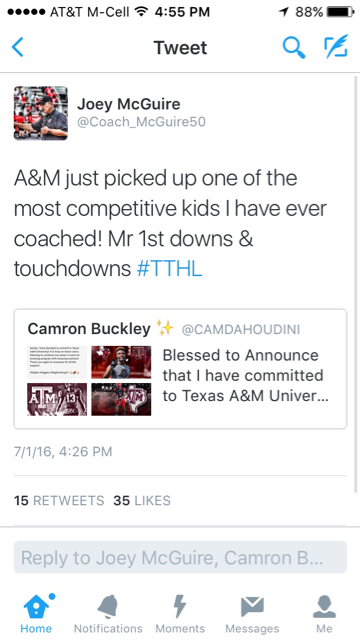The width and height of the screenshot is (360, 640).
Task: Tap the #TTHL hashtag link
Action: 169,269
